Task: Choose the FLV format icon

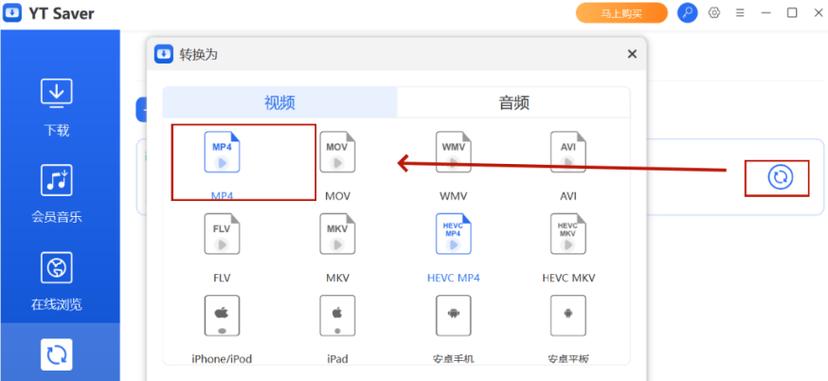Action: point(222,234)
